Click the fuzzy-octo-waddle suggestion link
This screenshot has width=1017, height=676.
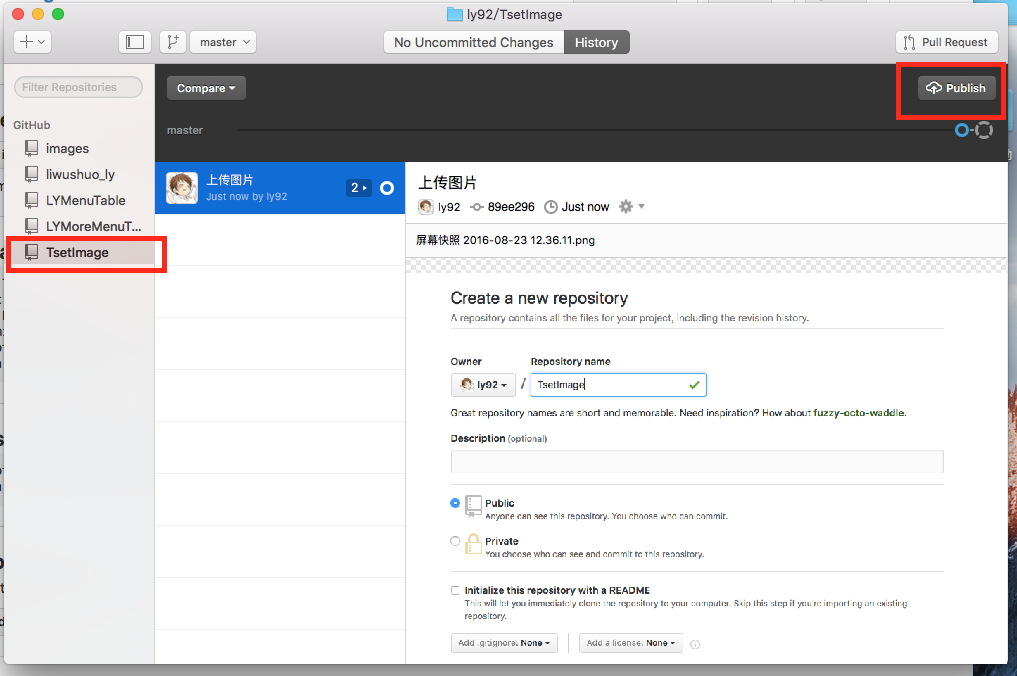coord(859,413)
